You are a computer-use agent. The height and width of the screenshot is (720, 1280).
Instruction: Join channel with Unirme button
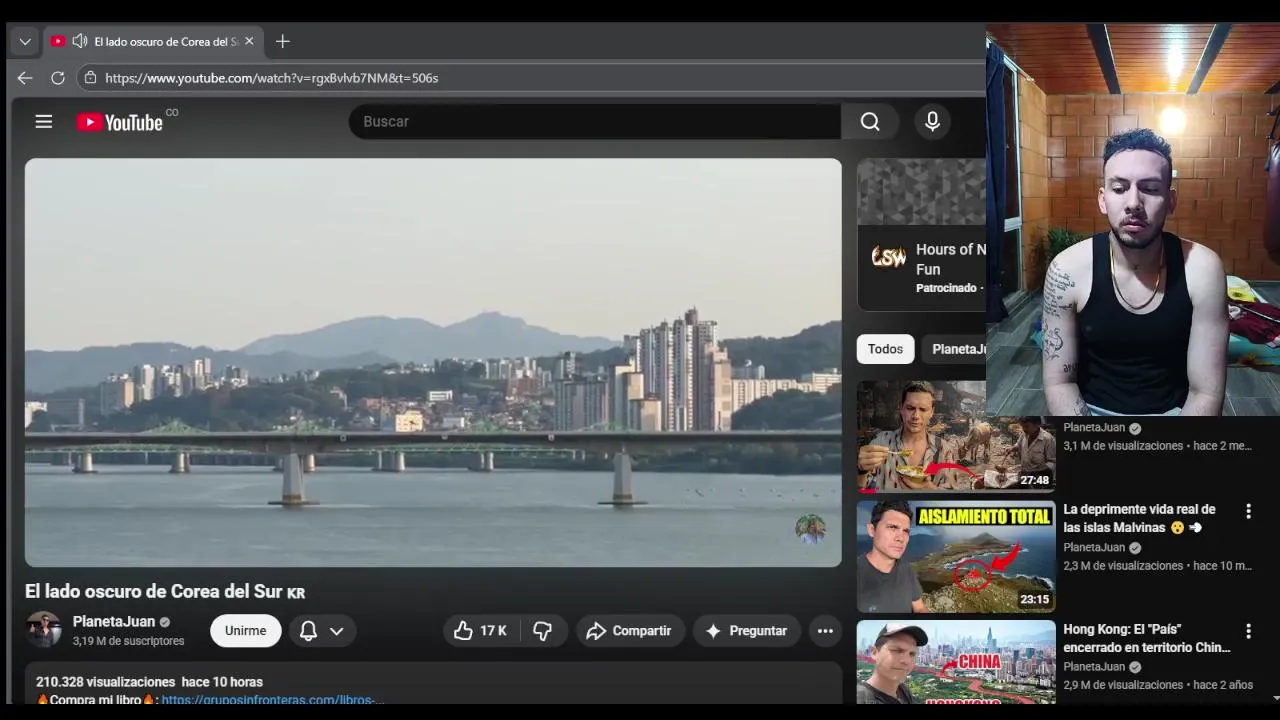[245, 631]
